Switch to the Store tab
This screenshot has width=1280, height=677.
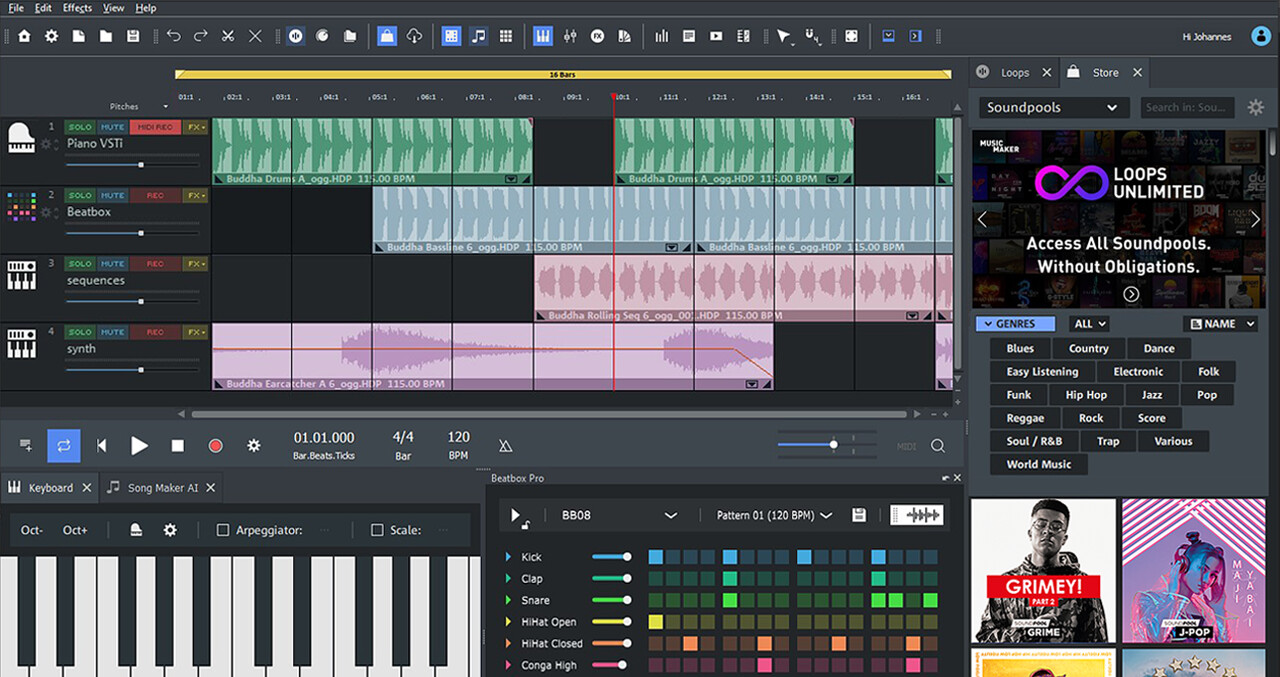[1104, 72]
